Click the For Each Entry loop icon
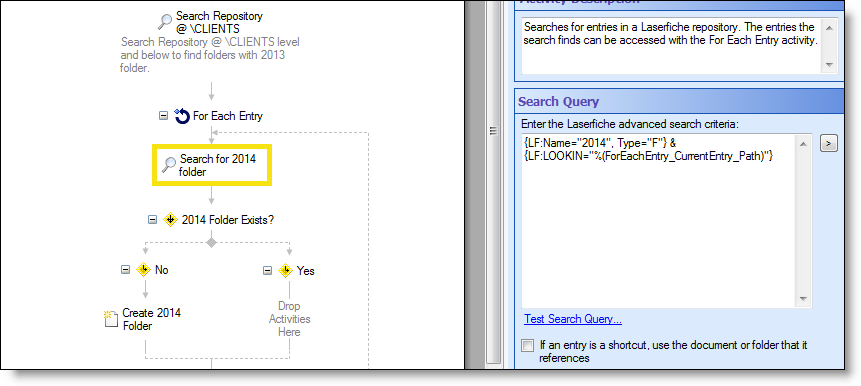The height and width of the screenshot is (386, 861). pyautogui.click(x=182, y=116)
